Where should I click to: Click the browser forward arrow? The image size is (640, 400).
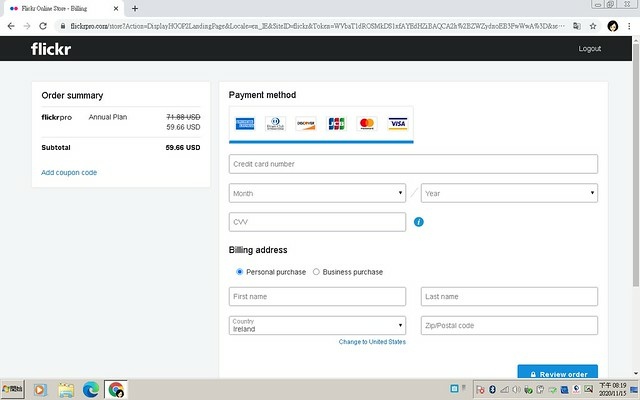click(x=27, y=26)
